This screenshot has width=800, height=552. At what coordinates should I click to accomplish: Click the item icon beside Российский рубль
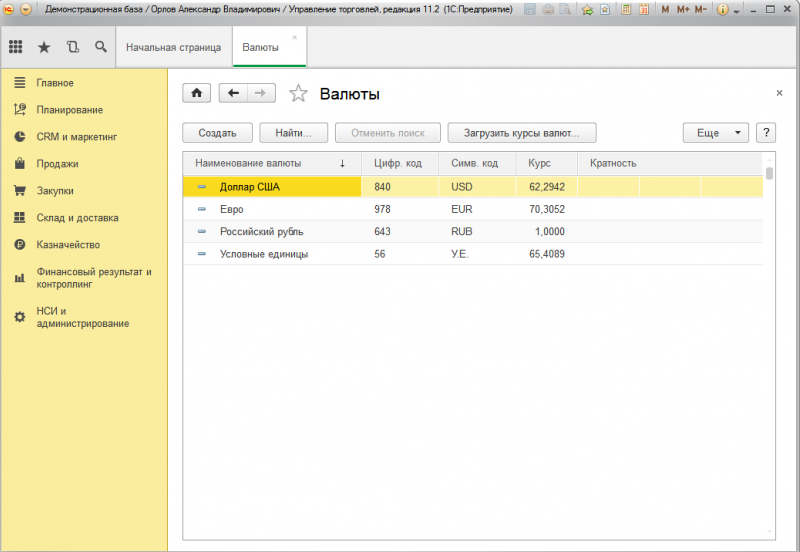(x=202, y=232)
